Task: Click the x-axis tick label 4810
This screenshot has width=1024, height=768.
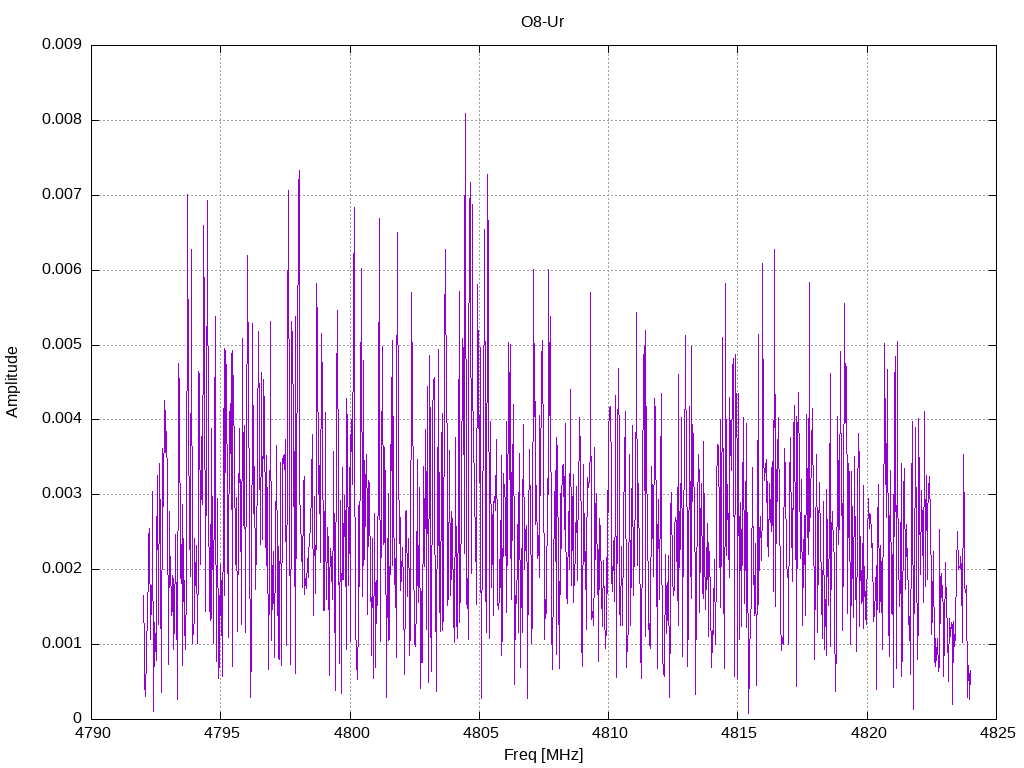Action: (609, 733)
